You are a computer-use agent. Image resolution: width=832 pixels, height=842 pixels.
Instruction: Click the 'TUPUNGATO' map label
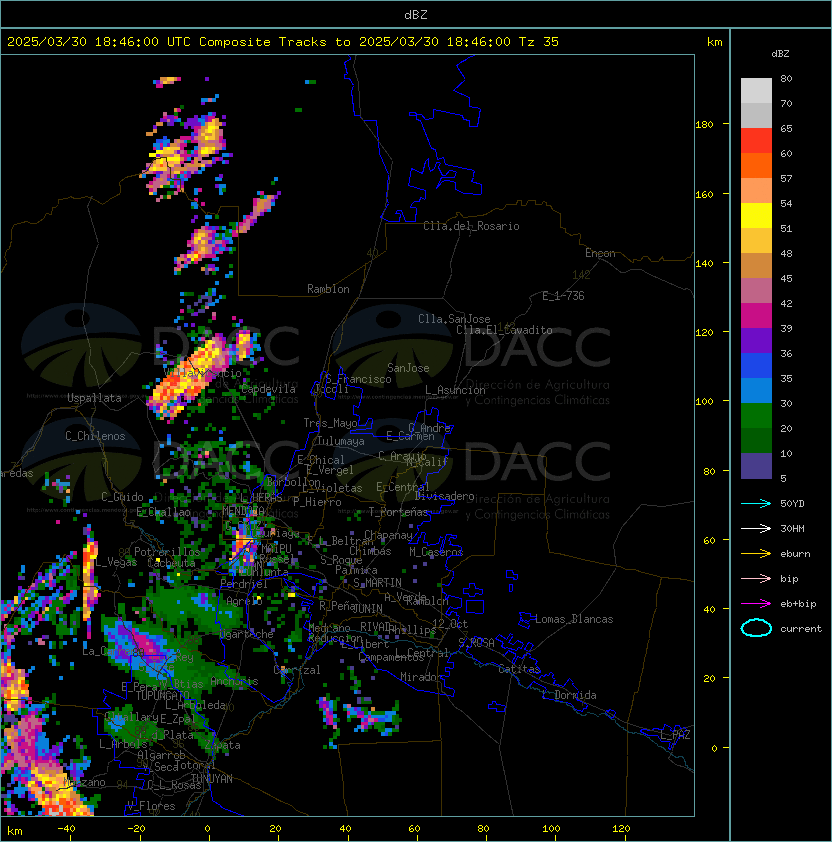pyautogui.click(x=163, y=696)
